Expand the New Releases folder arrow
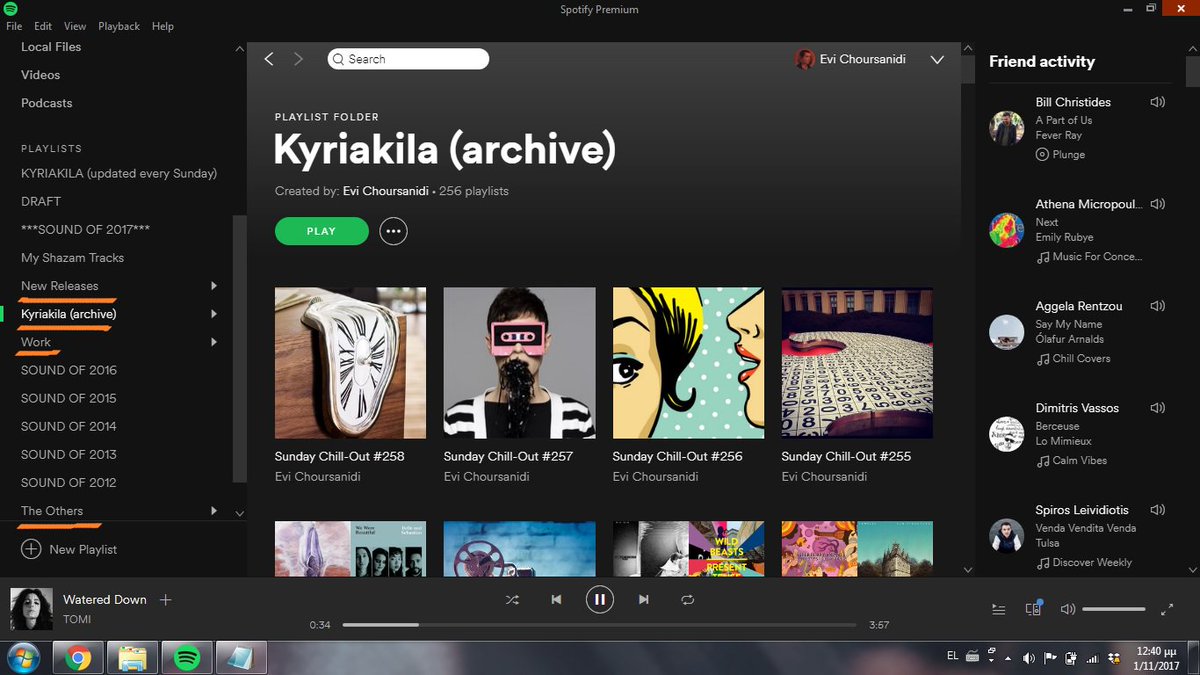 [214, 286]
